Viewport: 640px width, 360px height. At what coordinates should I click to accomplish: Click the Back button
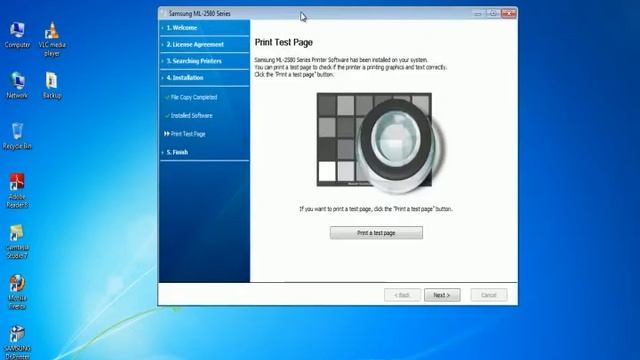click(x=402, y=295)
